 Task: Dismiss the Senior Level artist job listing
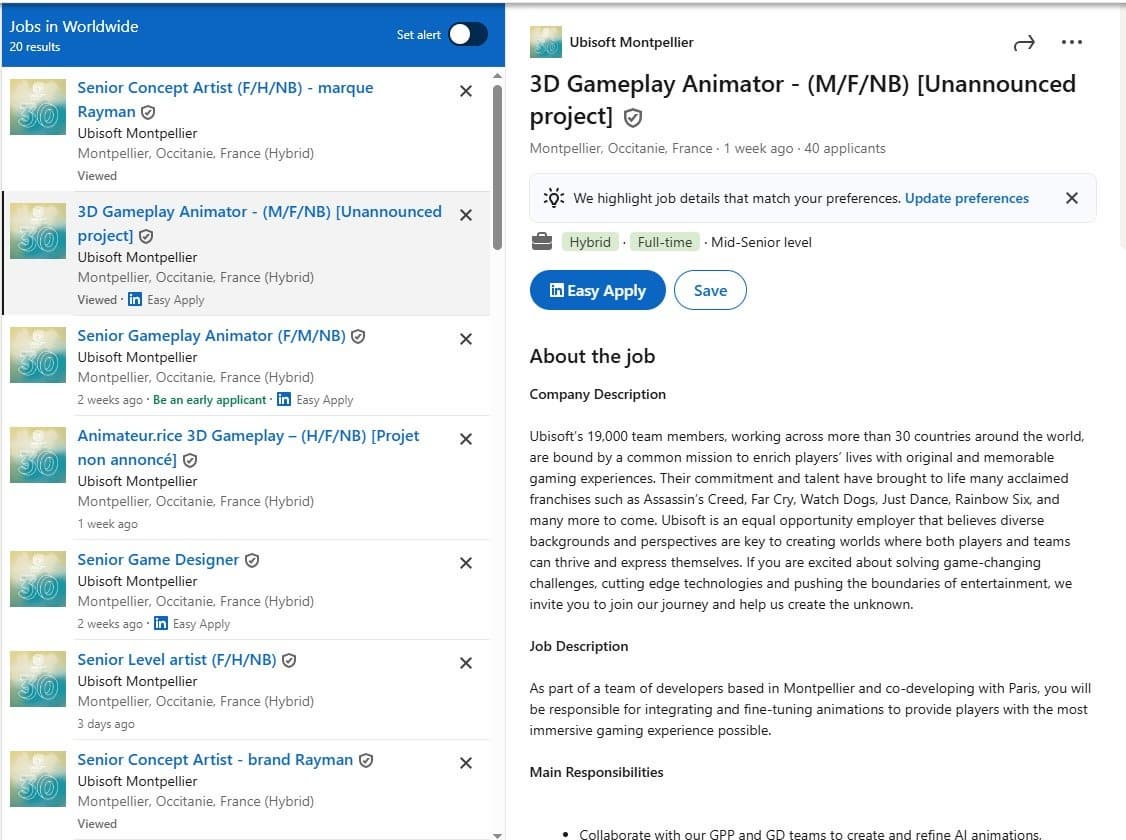tap(466, 663)
